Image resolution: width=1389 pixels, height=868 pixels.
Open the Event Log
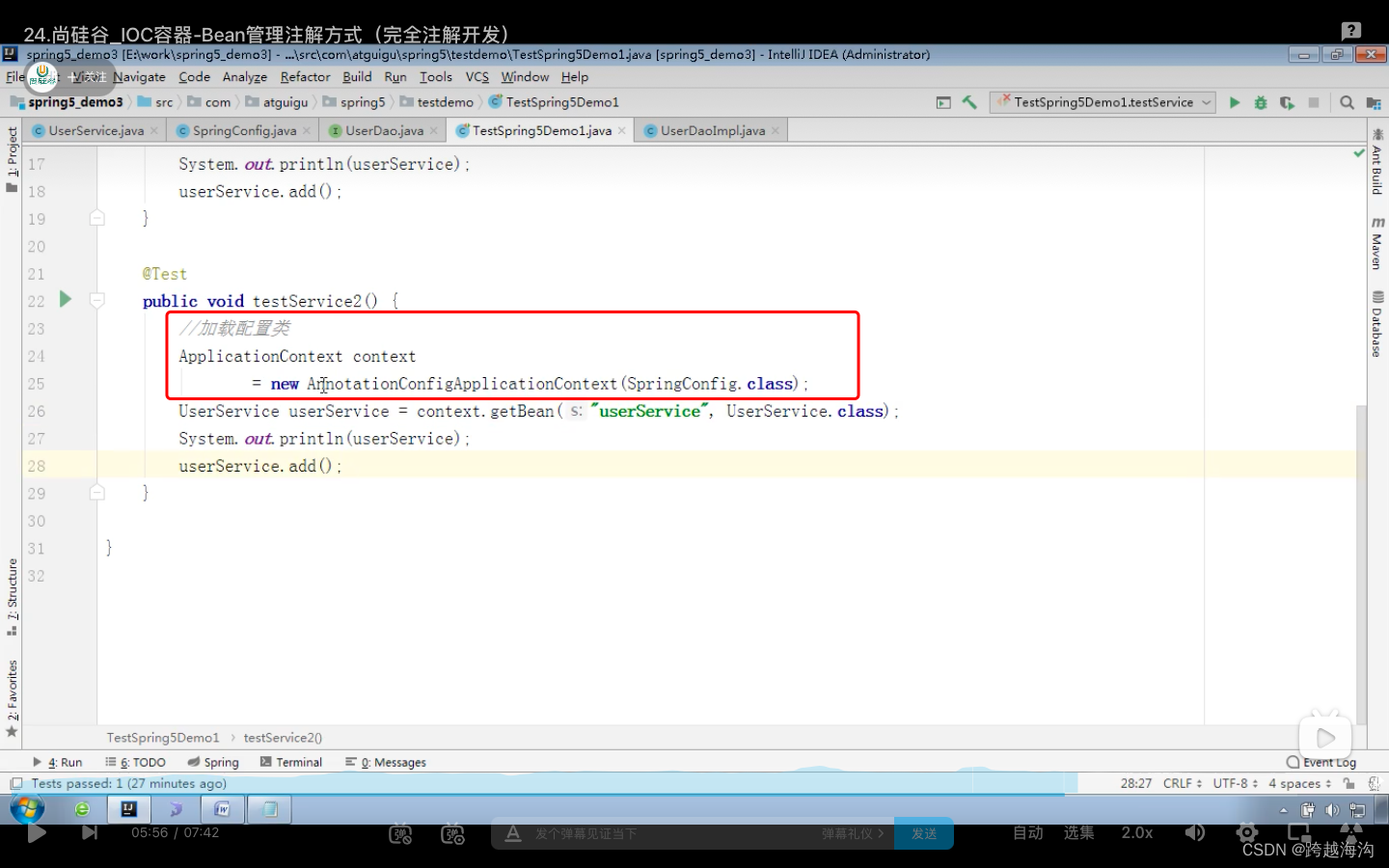(1321, 762)
